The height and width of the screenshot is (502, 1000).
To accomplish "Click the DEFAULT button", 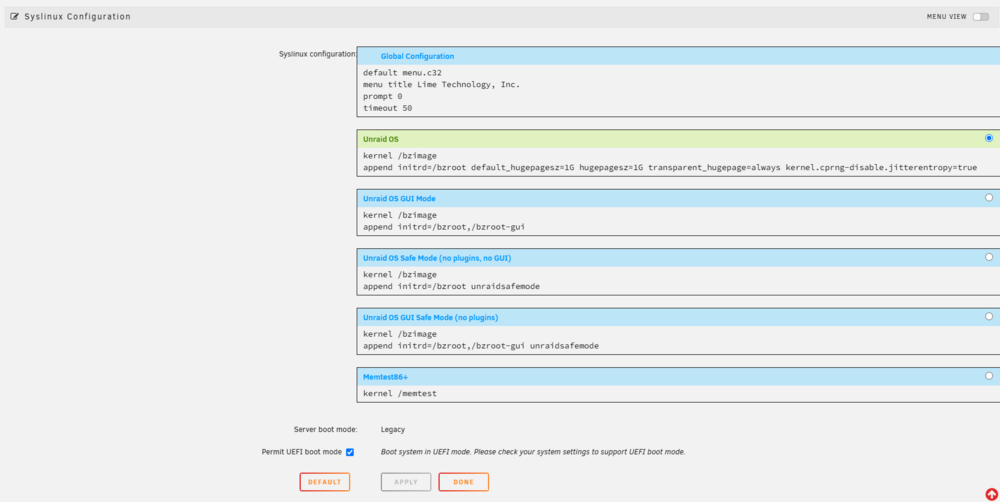I will 325,482.
